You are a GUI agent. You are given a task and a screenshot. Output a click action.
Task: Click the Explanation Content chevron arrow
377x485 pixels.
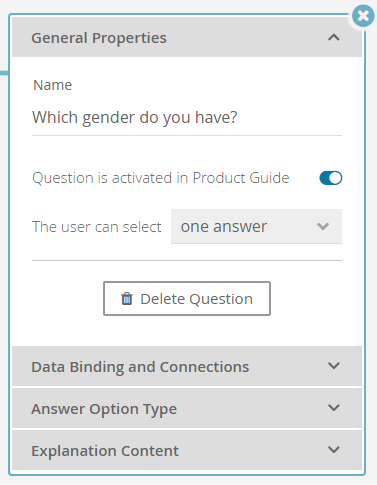click(x=334, y=450)
